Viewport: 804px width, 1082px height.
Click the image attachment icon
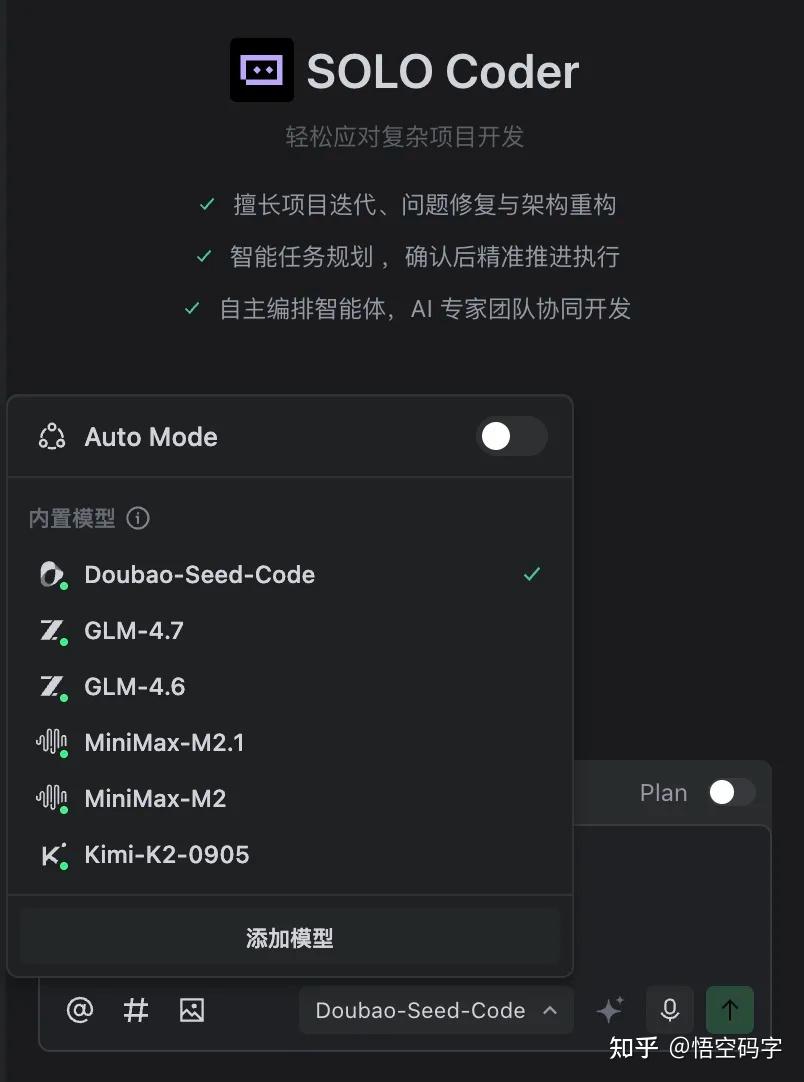(x=191, y=1010)
